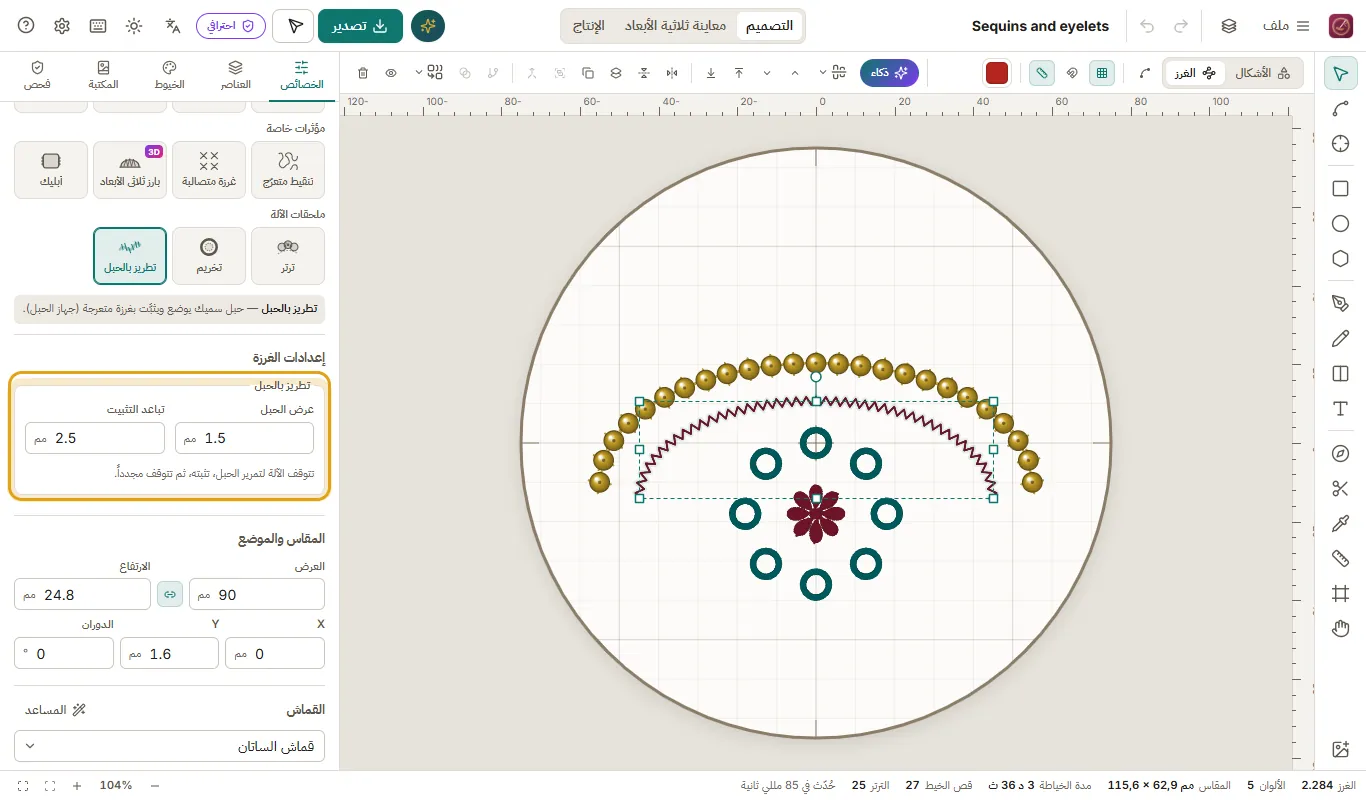Click the تصدير export button
1366x800 pixels.
(x=360, y=26)
